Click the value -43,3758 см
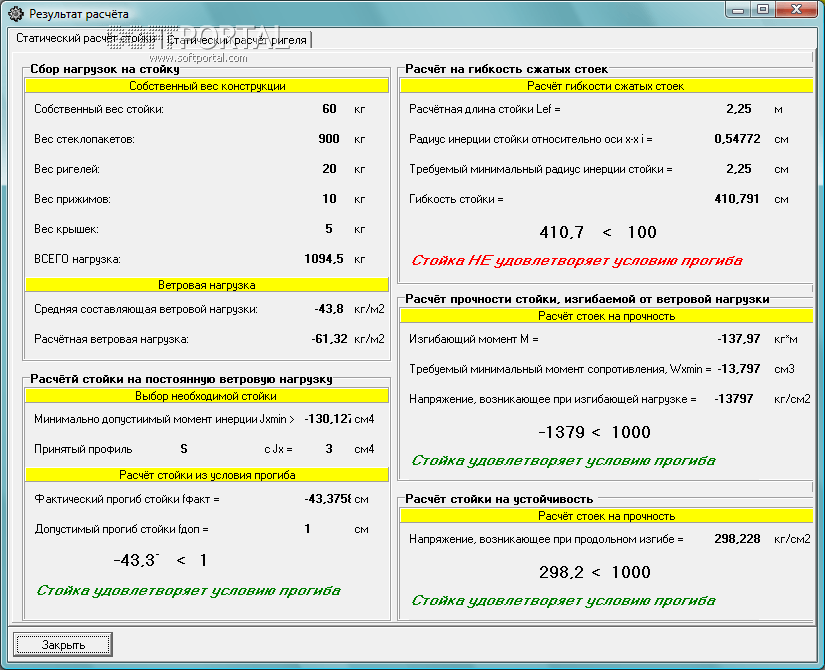The width and height of the screenshot is (825, 670). [x=327, y=499]
